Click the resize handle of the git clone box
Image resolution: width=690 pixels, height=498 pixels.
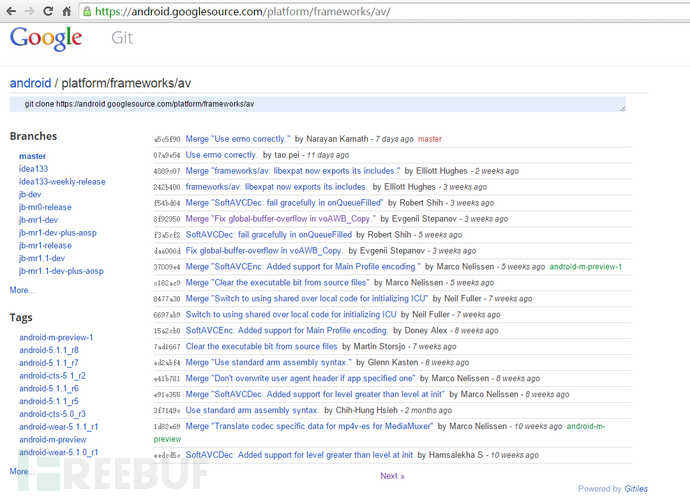621,108
